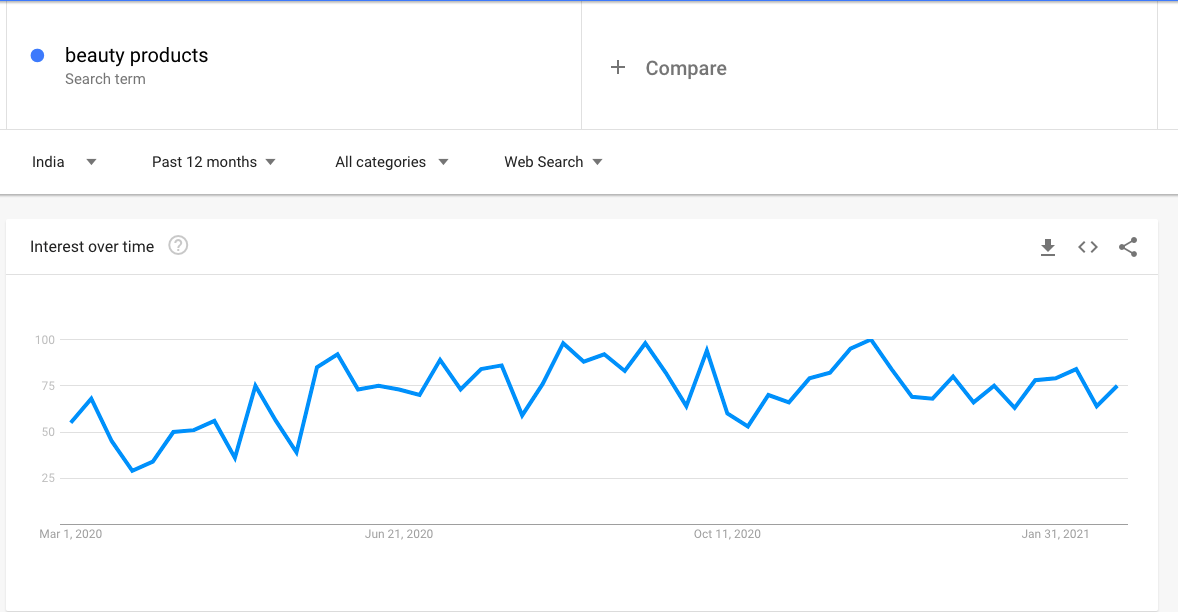The height and width of the screenshot is (612, 1178).
Task: Edit the beauty products search term
Action: coord(136,56)
